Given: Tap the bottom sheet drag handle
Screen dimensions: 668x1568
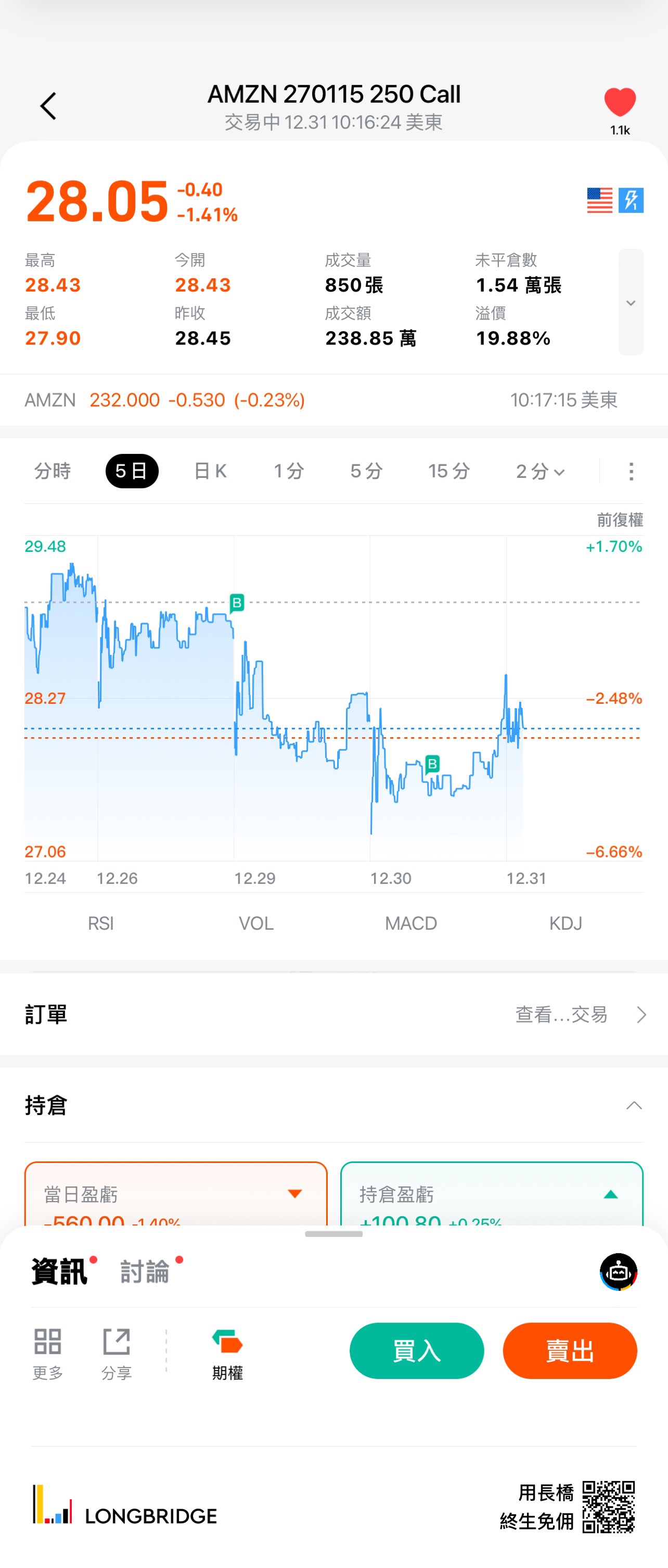Looking at the screenshot, I should pyautogui.click(x=333, y=1234).
